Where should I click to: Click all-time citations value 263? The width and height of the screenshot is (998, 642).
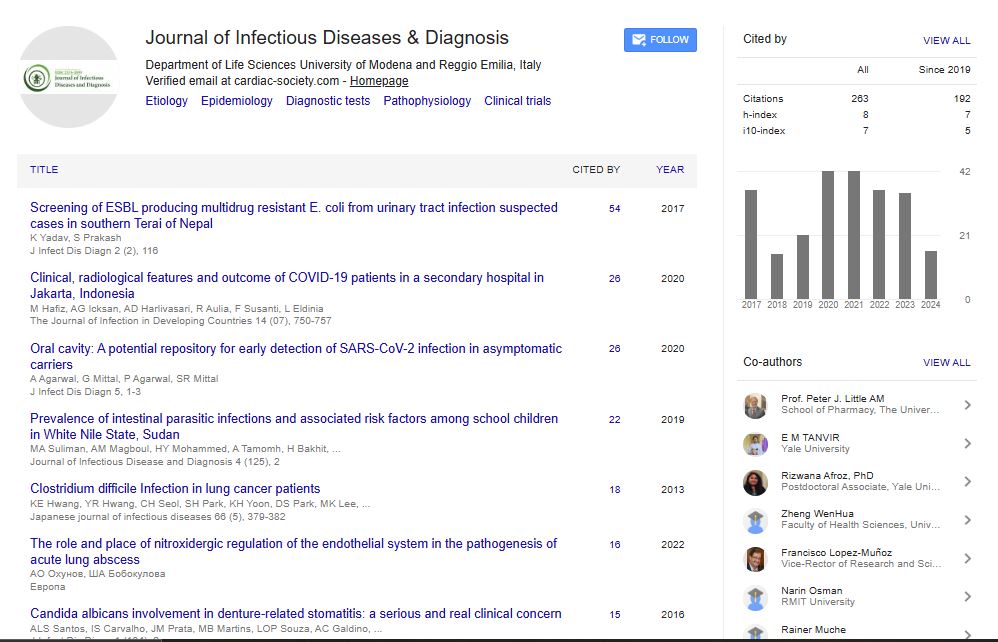pos(860,99)
